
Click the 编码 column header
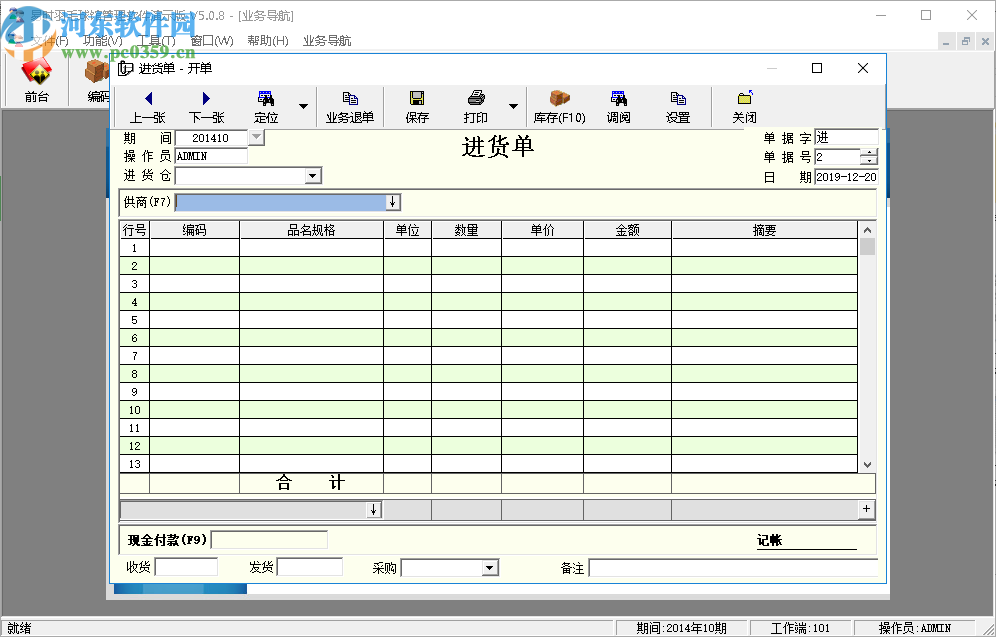194,230
